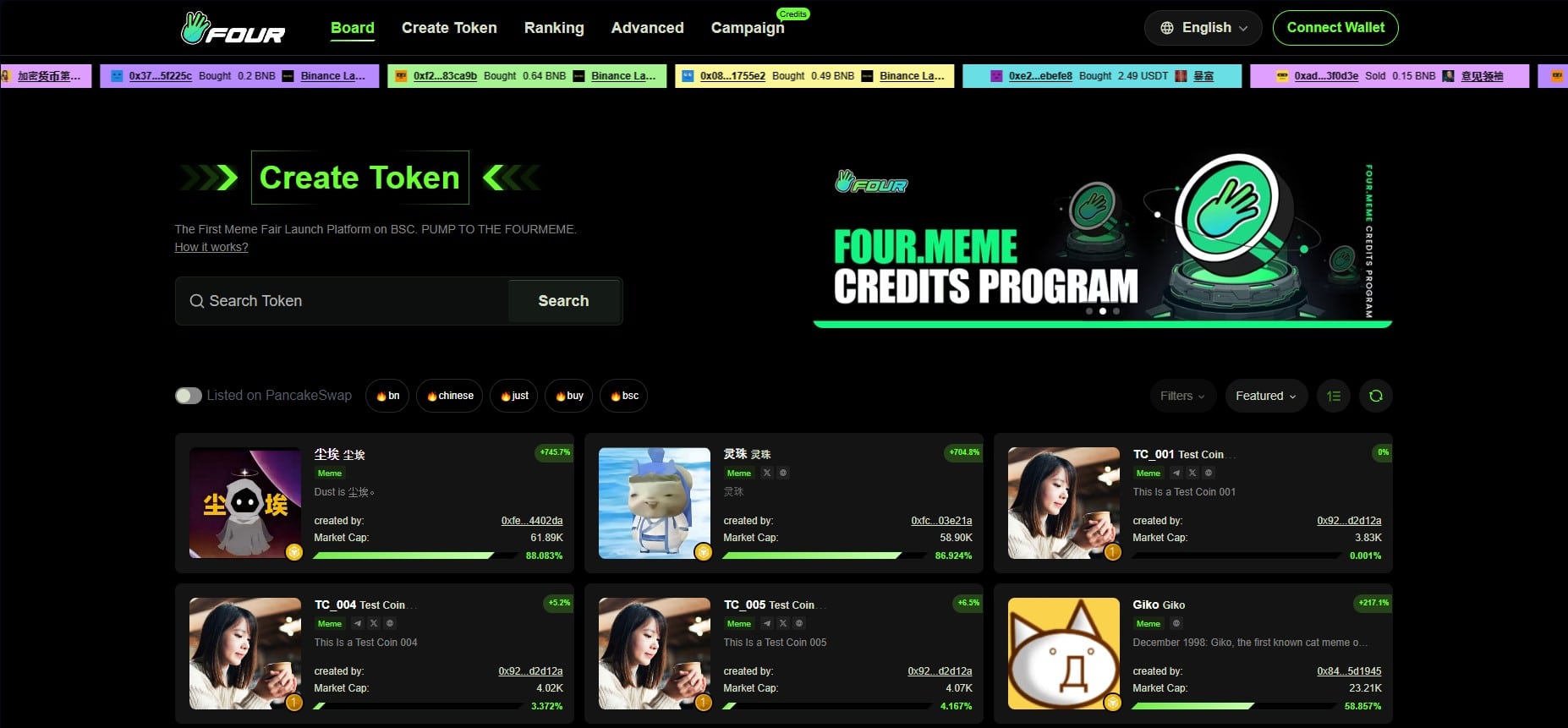Click the FOUR logo in header
Viewport: 1568px width, 728px height.
233,28
